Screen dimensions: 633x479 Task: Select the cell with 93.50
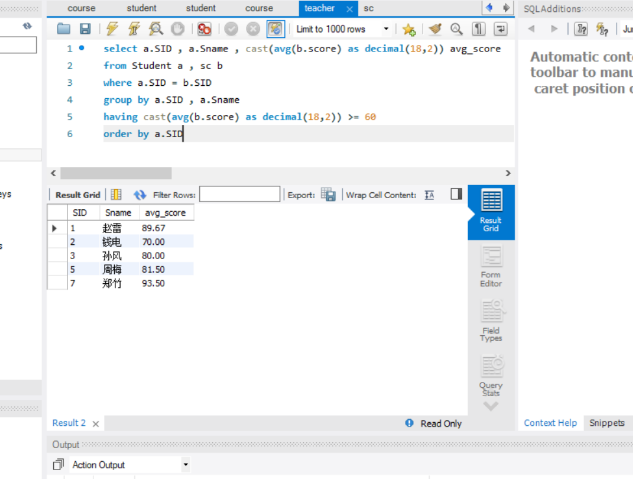pyautogui.click(x=166, y=283)
